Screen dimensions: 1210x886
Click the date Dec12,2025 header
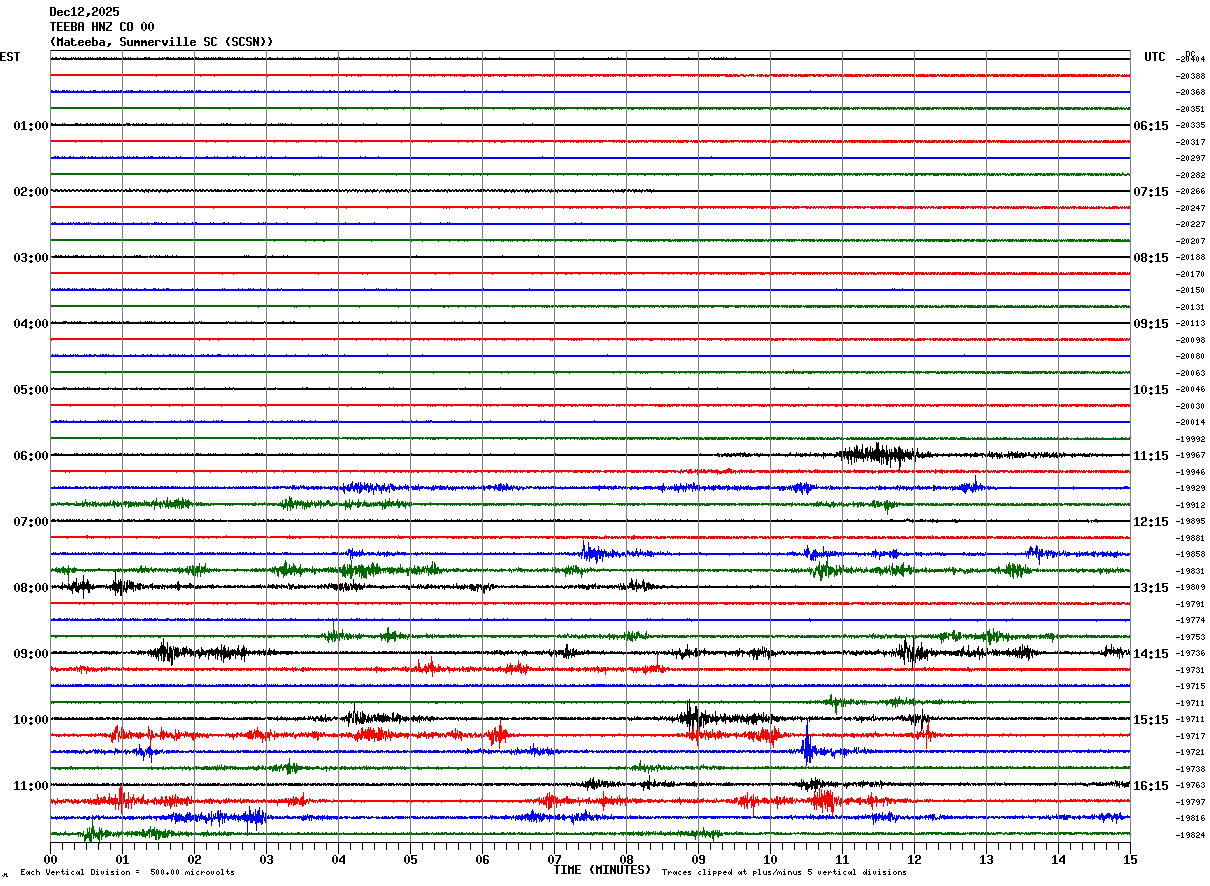pyautogui.click(x=84, y=12)
